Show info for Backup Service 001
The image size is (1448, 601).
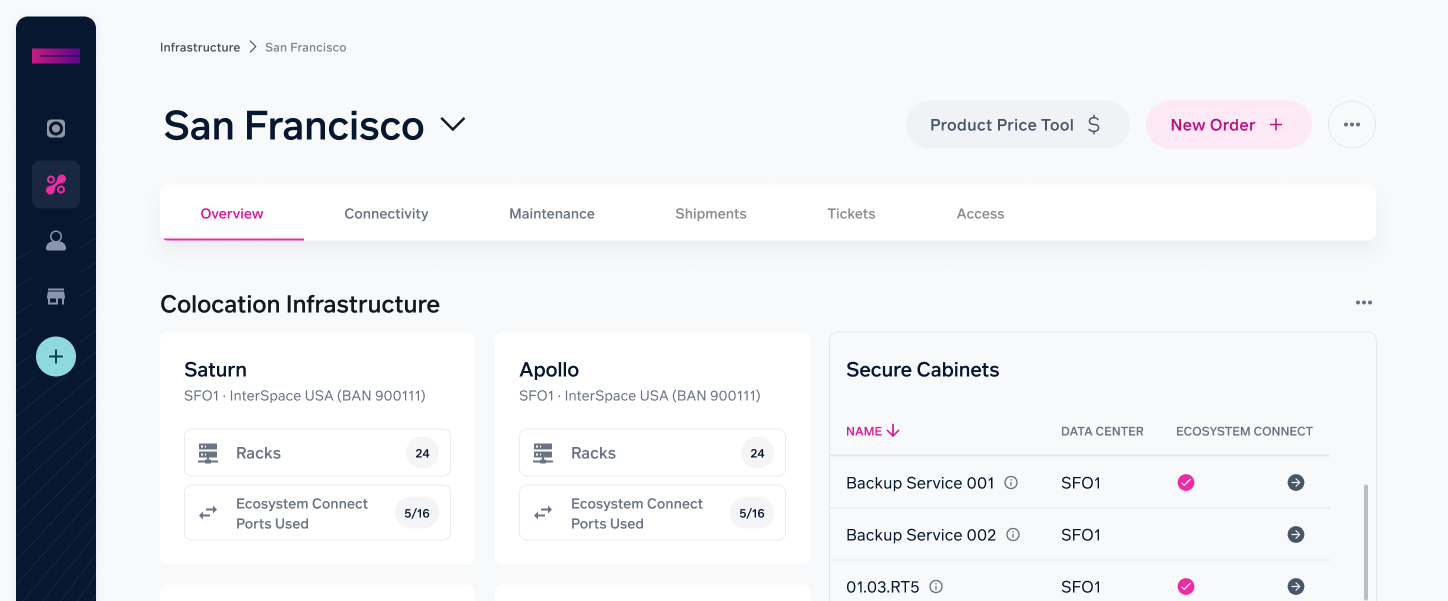click(x=1011, y=483)
